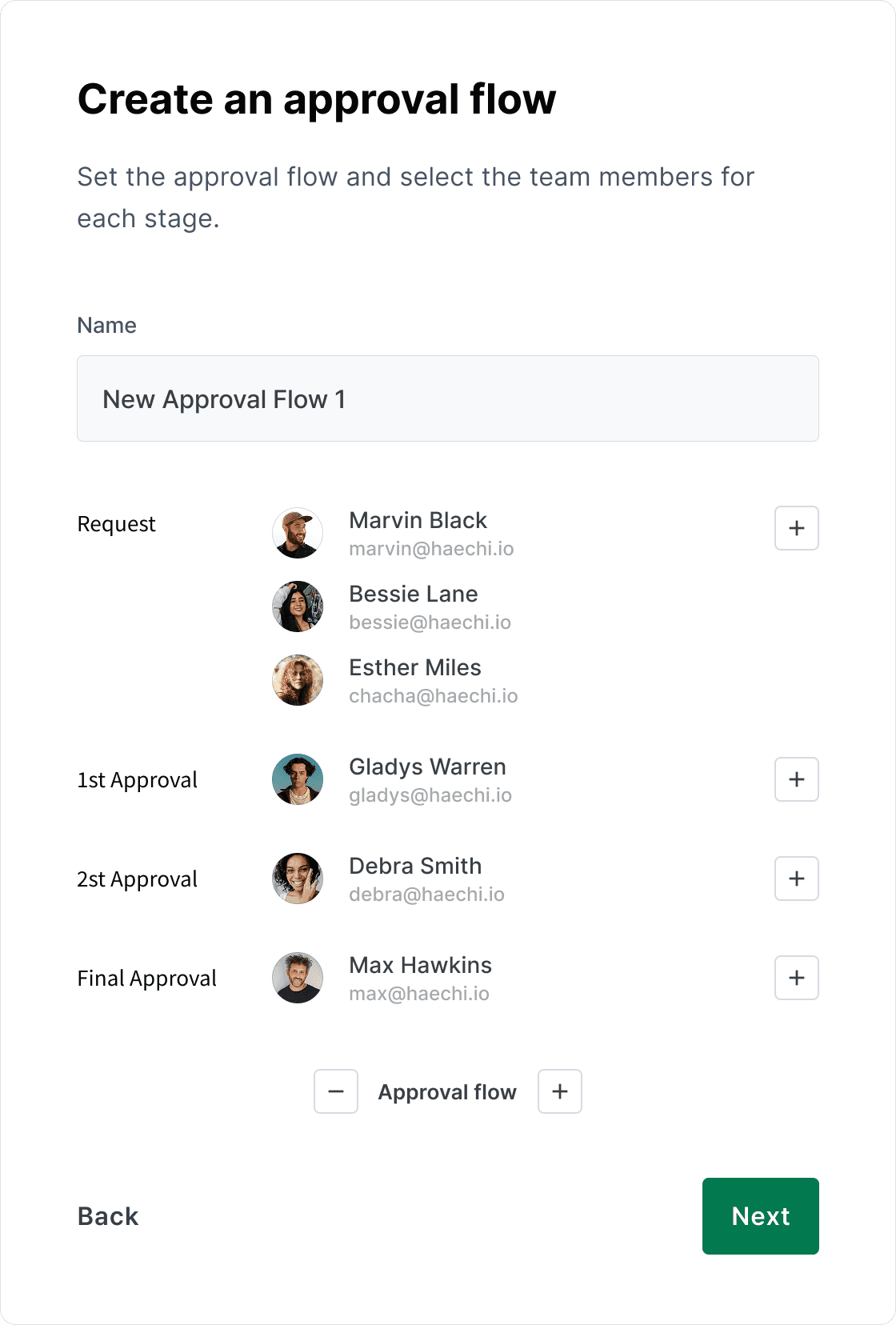Image resolution: width=896 pixels, height=1325 pixels.
Task: Click the Approval flow stepper label
Action: click(x=447, y=1092)
